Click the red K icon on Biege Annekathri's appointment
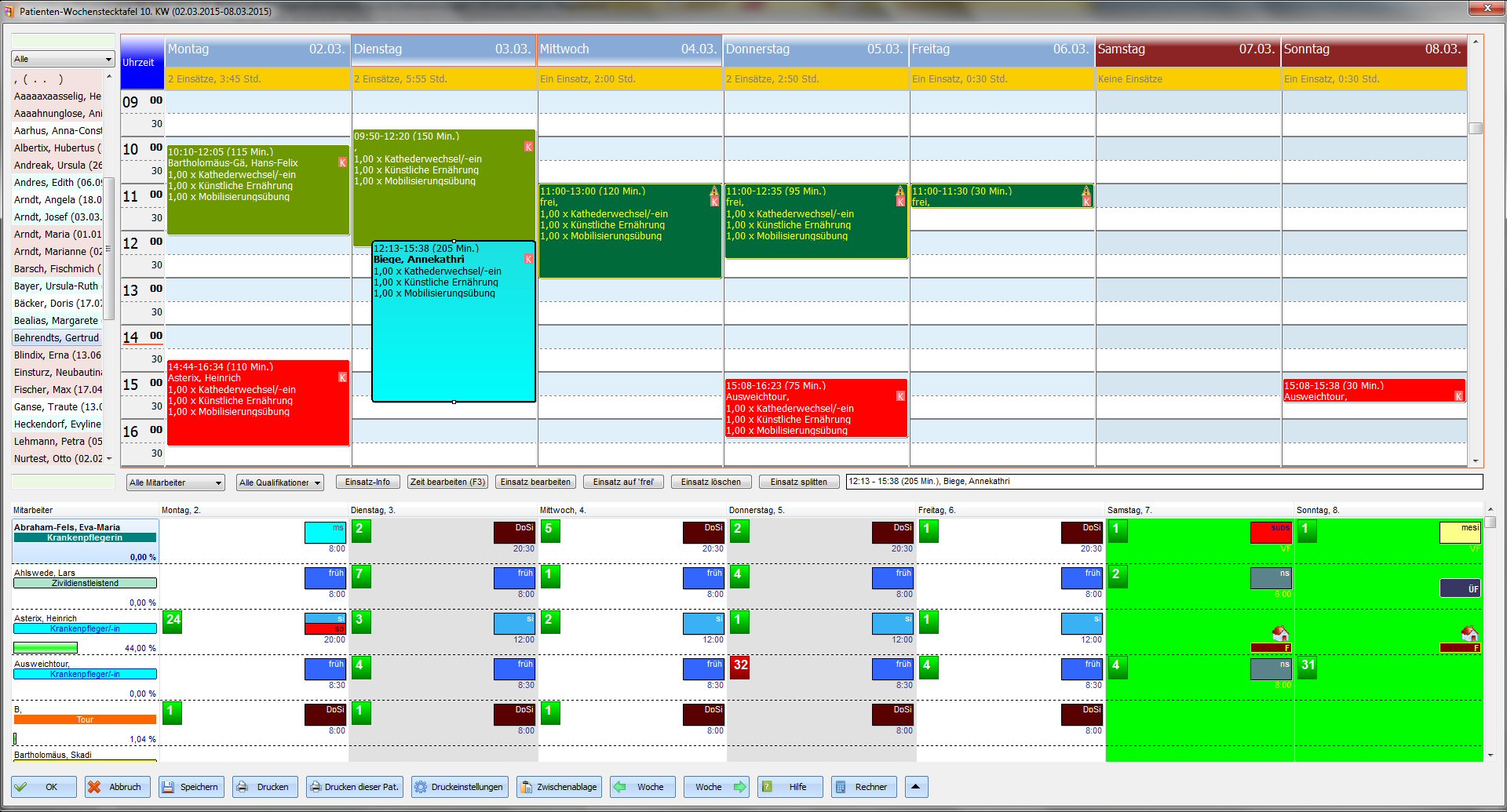This screenshot has width=1507, height=812. (528, 258)
